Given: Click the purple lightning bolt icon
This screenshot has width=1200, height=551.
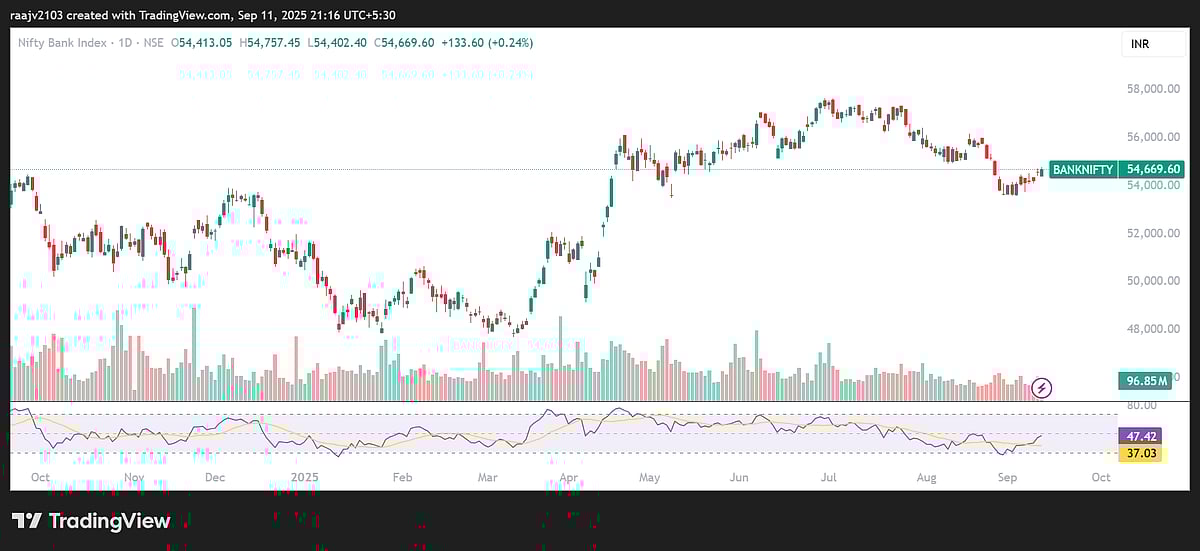Looking at the screenshot, I should pos(1042,386).
